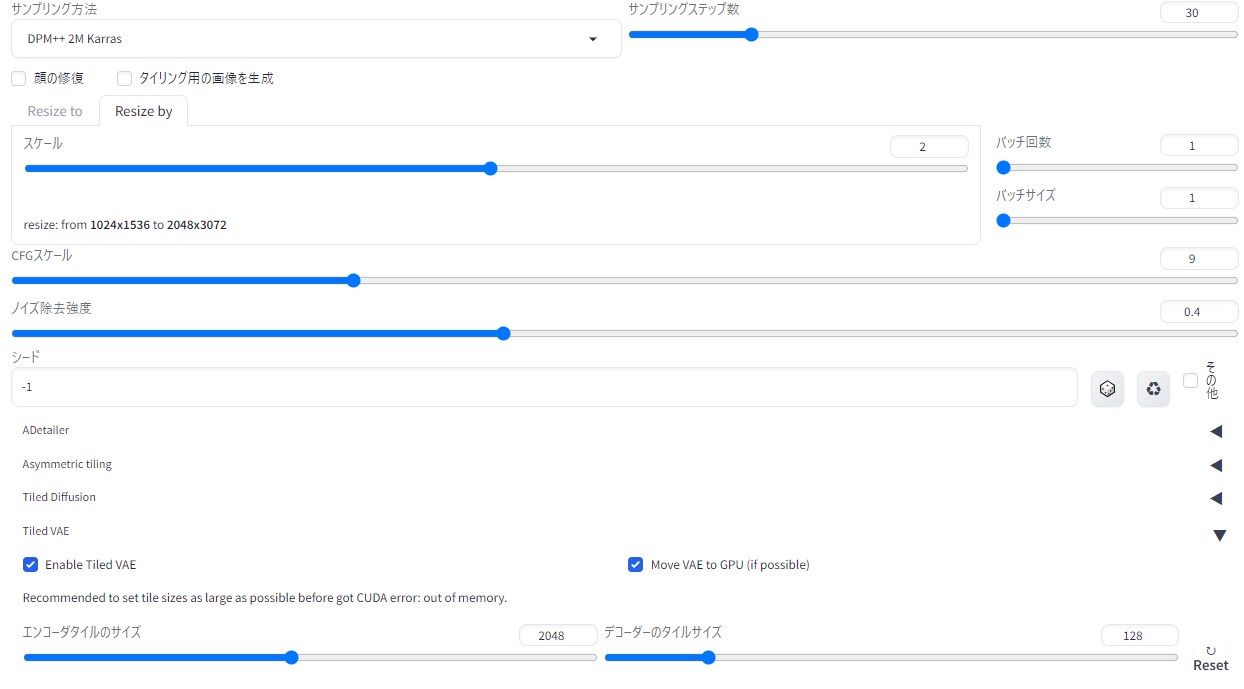The image size is (1244, 689).
Task: Uncheck Move VAE to GPU option
Action: pyautogui.click(x=635, y=565)
